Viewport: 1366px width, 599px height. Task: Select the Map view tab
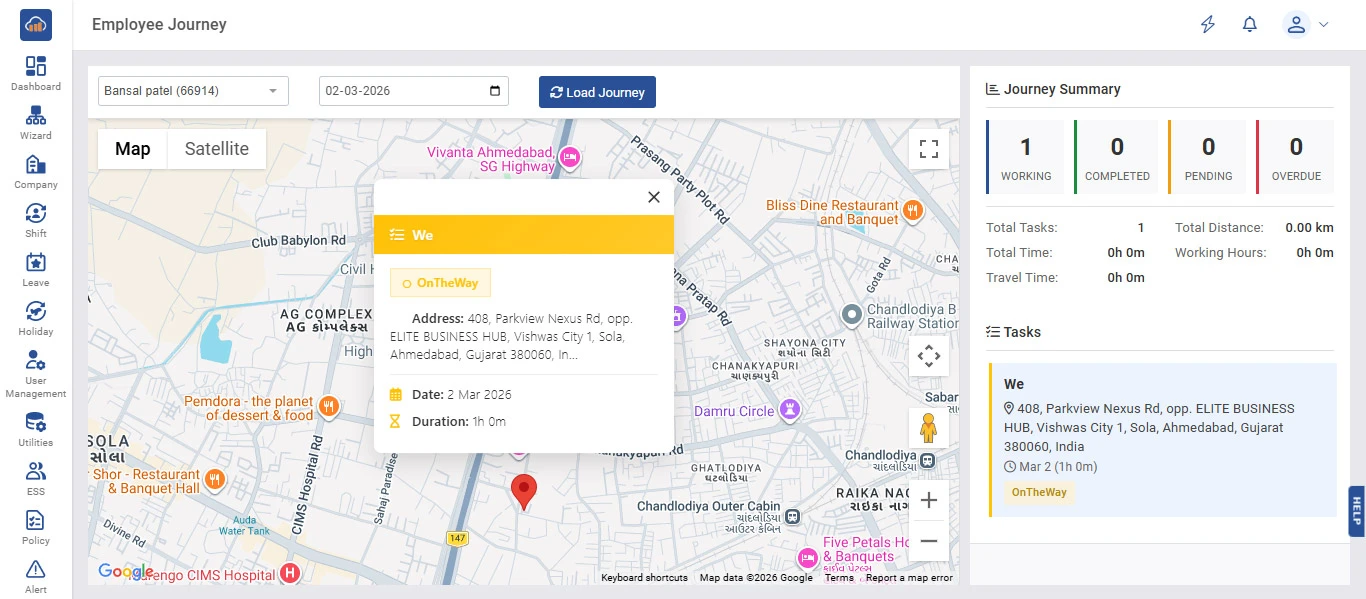pos(132,149)
